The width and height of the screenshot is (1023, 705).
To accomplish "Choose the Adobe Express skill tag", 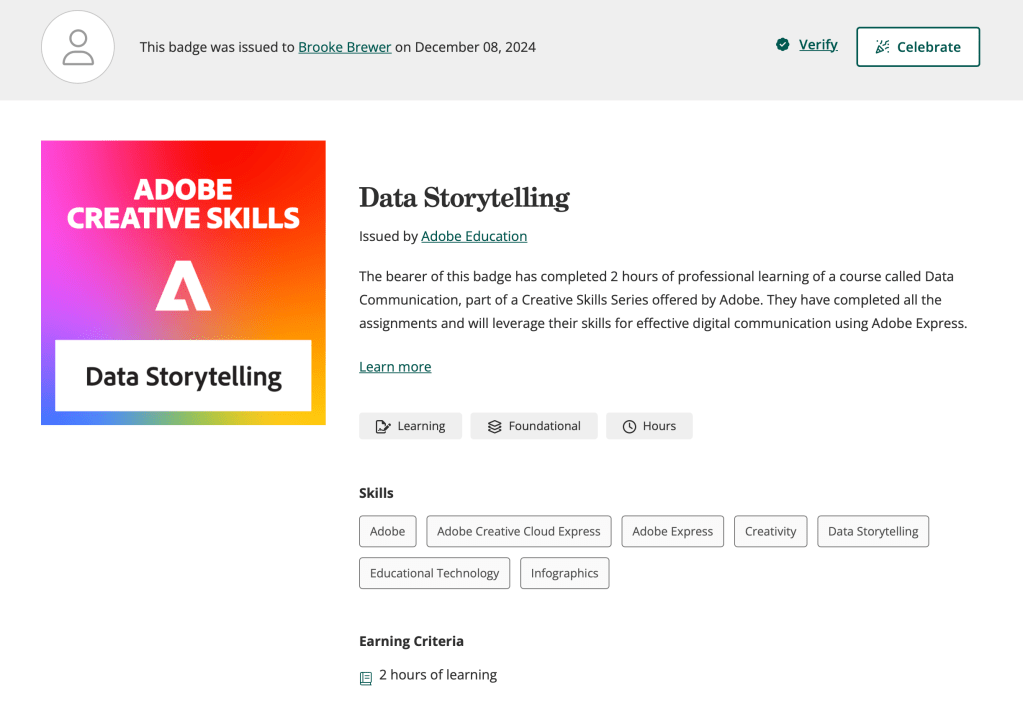I will click(672, 531).
